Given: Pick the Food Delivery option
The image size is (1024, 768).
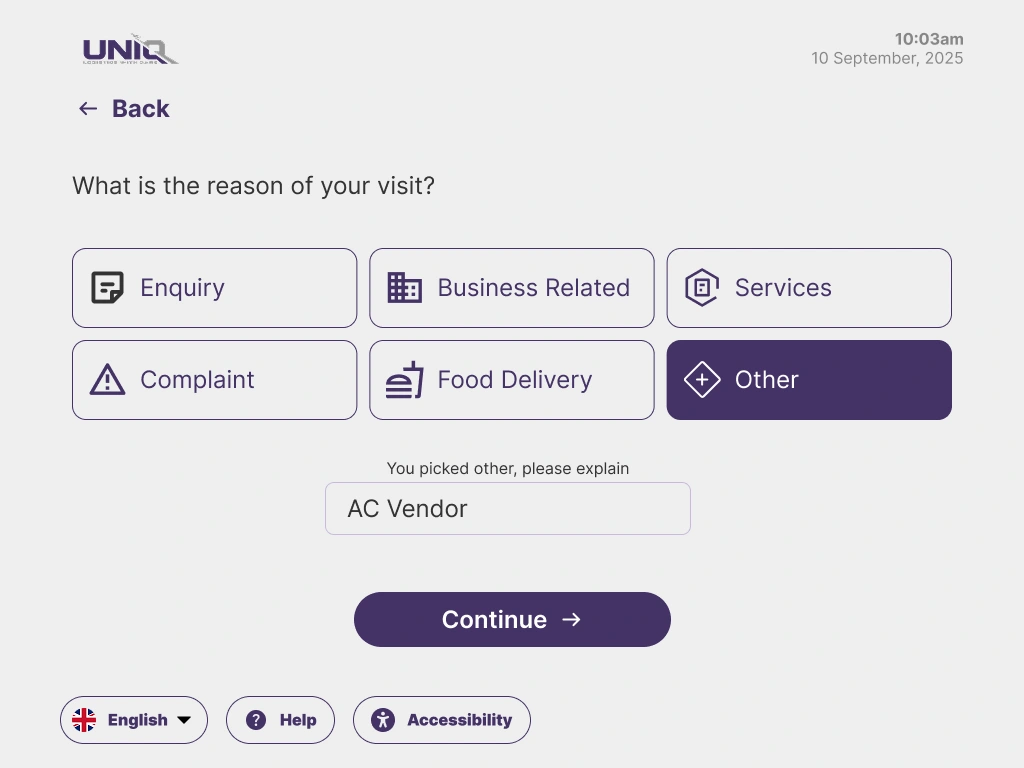Looking at the screenshot, I should (x=511, y=380).
